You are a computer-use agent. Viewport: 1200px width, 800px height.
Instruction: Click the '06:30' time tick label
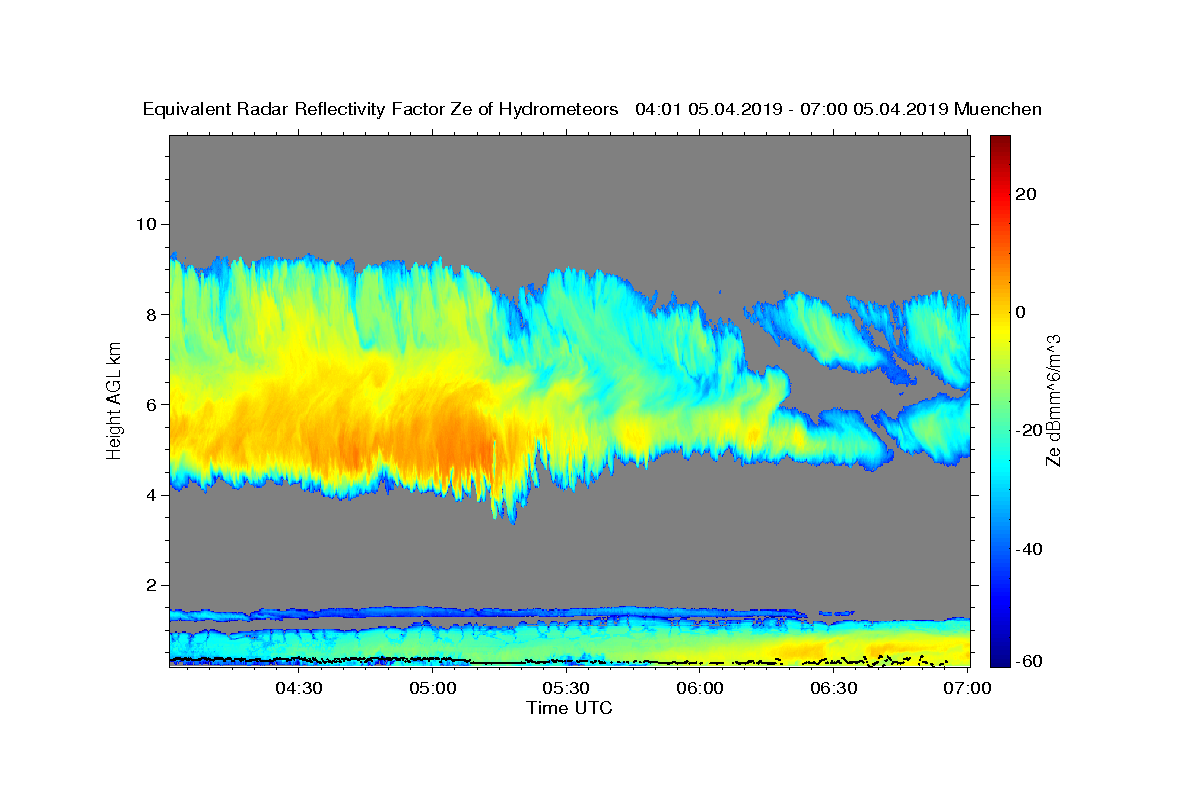(834, 688)
